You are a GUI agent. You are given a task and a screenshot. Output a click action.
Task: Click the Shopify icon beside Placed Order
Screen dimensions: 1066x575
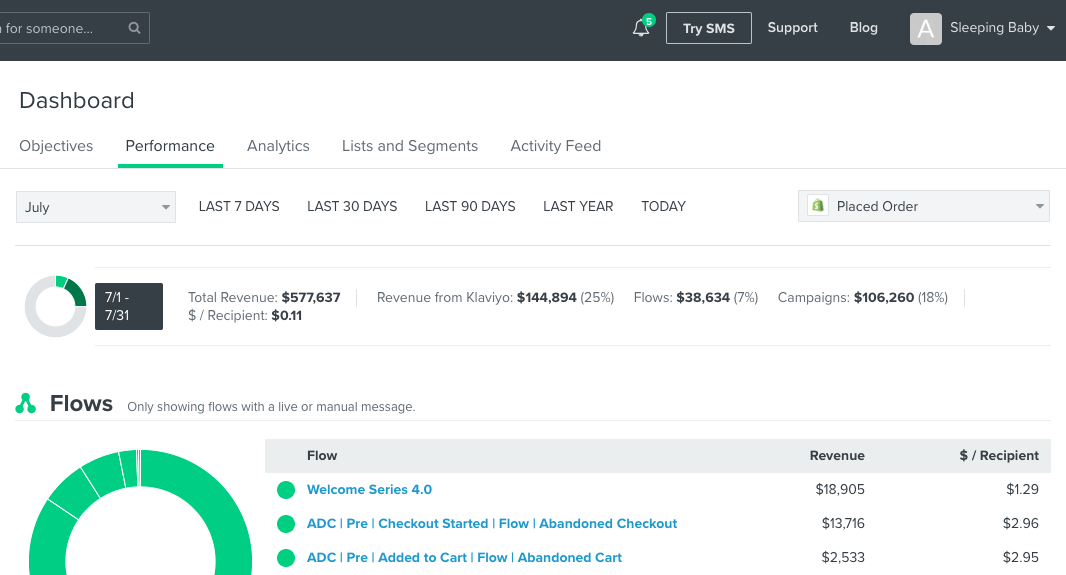coord(817,206)
